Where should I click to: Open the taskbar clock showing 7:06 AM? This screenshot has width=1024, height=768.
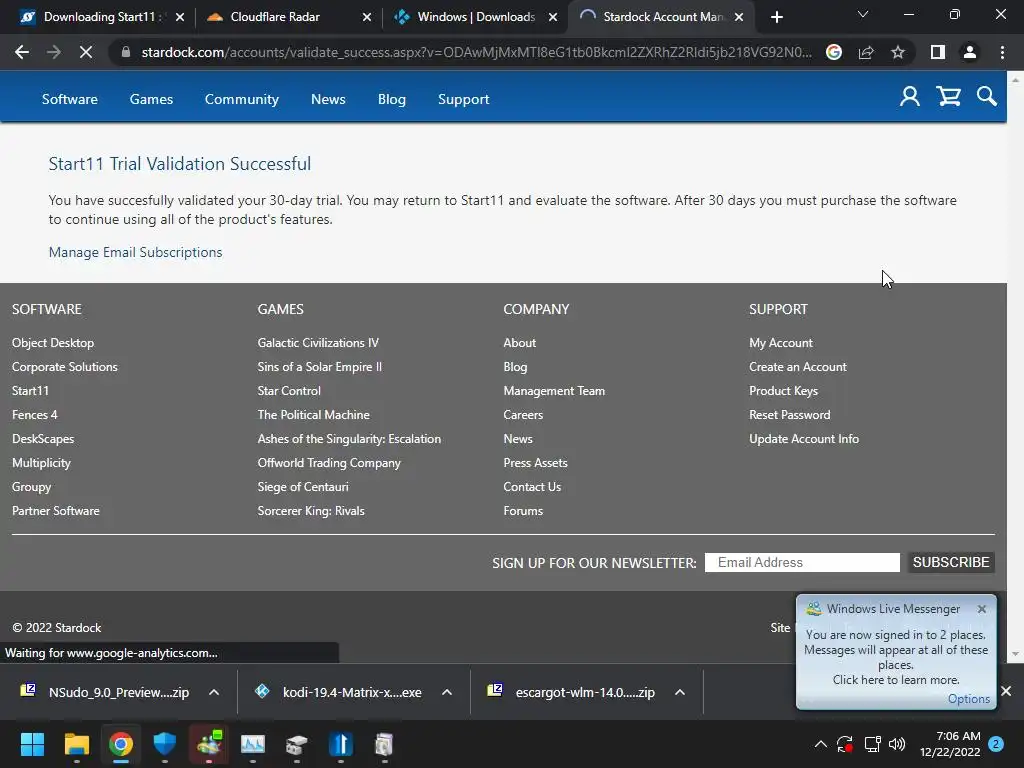tap(950, 744)
